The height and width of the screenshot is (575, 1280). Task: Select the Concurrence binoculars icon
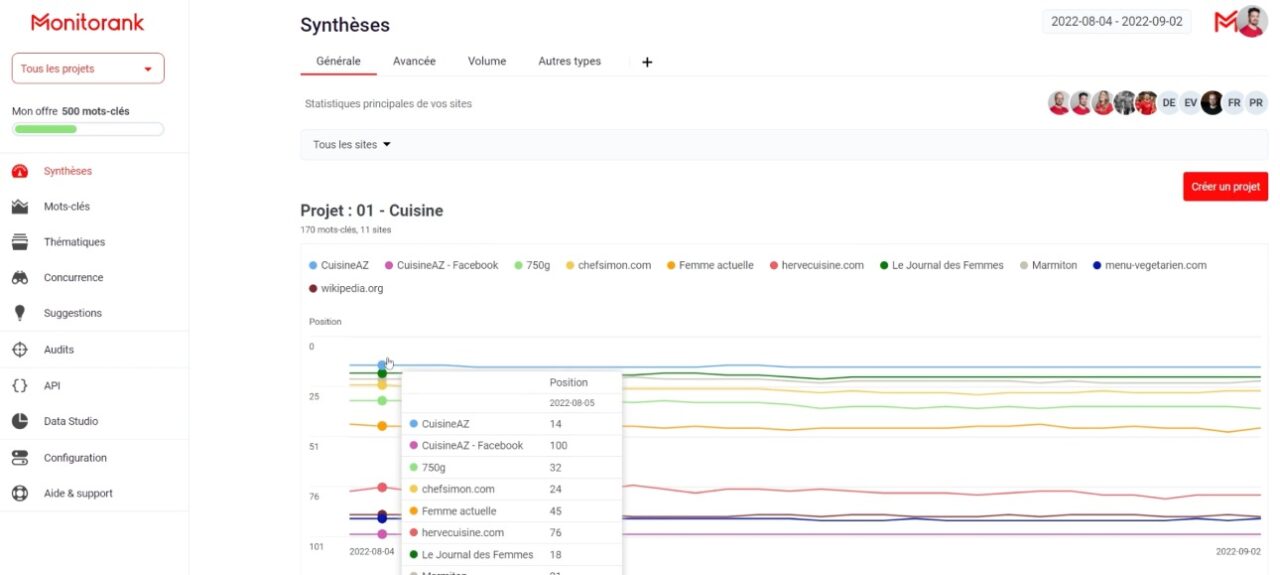tap(20, 278)
